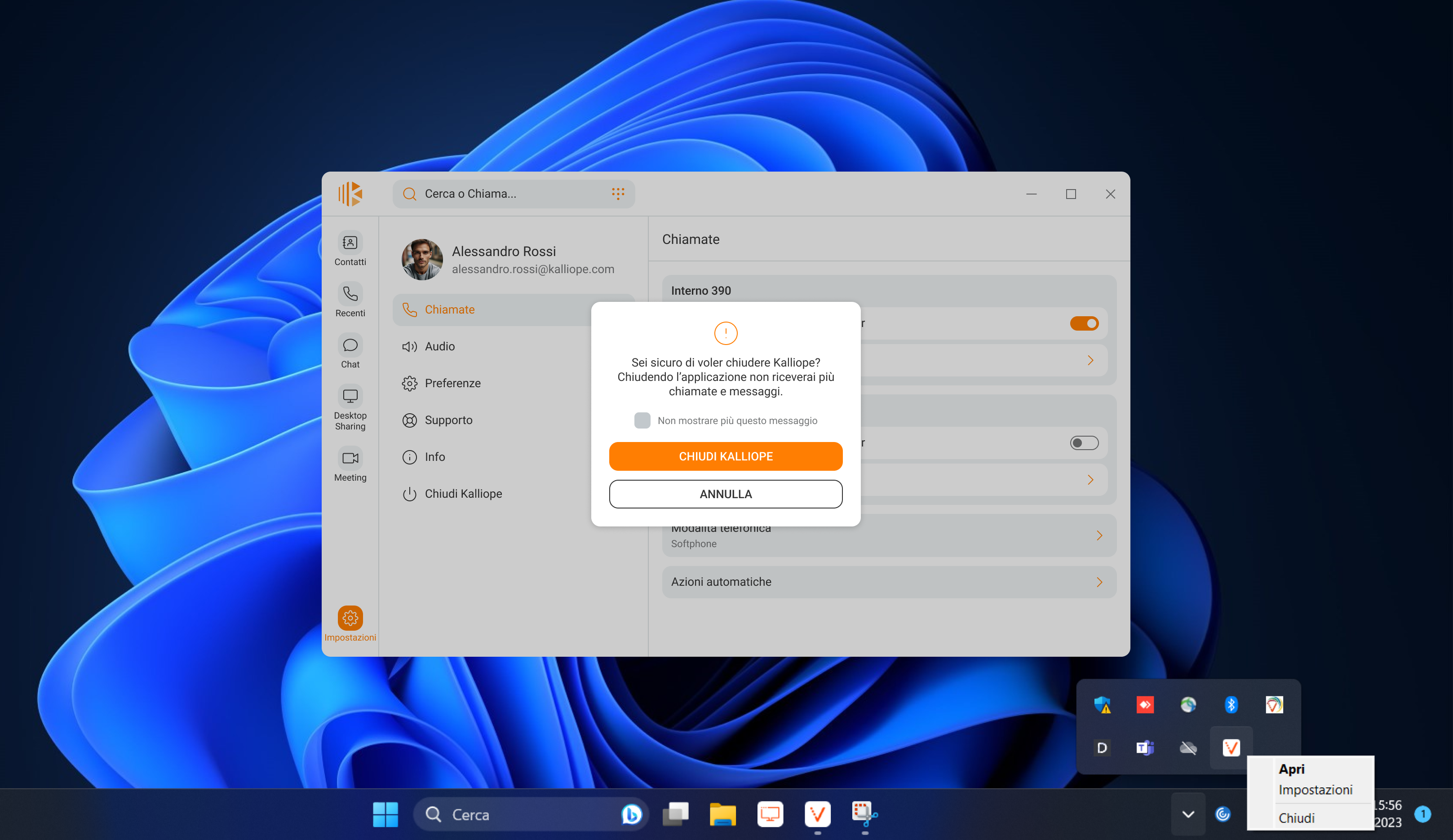
Task: Open Task View on taskbar
Action: [x=676, y=815]
